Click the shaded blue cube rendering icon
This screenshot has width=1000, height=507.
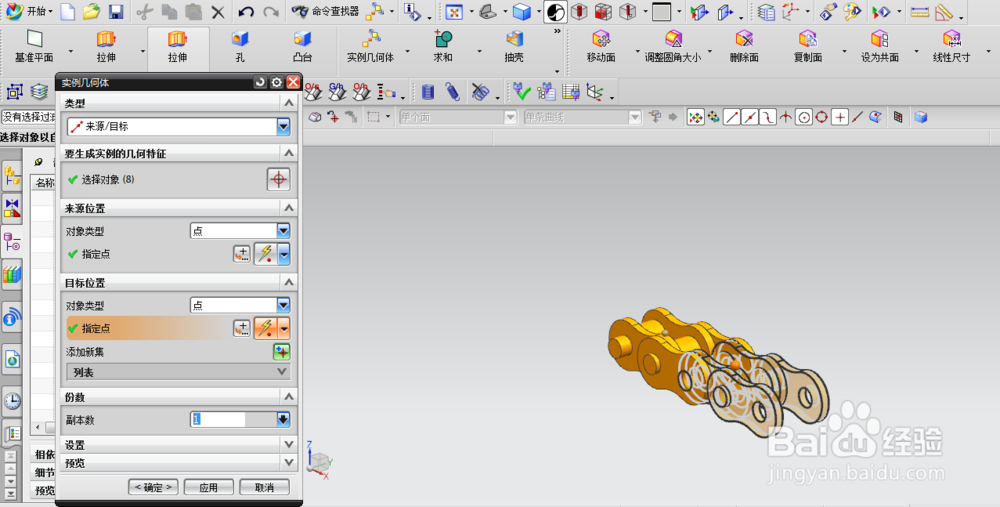[522, 11]
